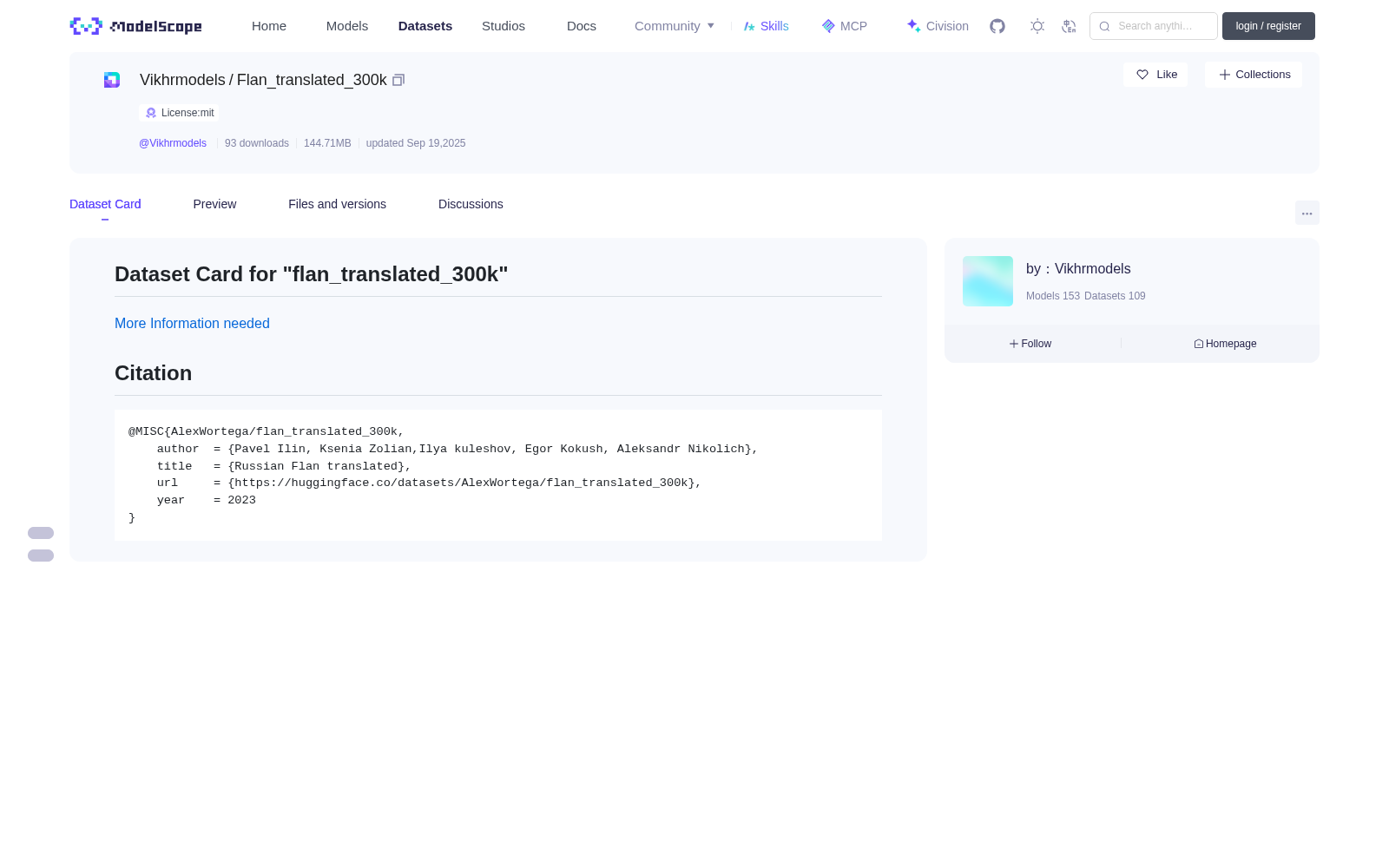Image resolution: width=1389 pixels, height=868 pixels.
Task: Follow the Vikhrmodels organization
Action: pos(1030,344)
